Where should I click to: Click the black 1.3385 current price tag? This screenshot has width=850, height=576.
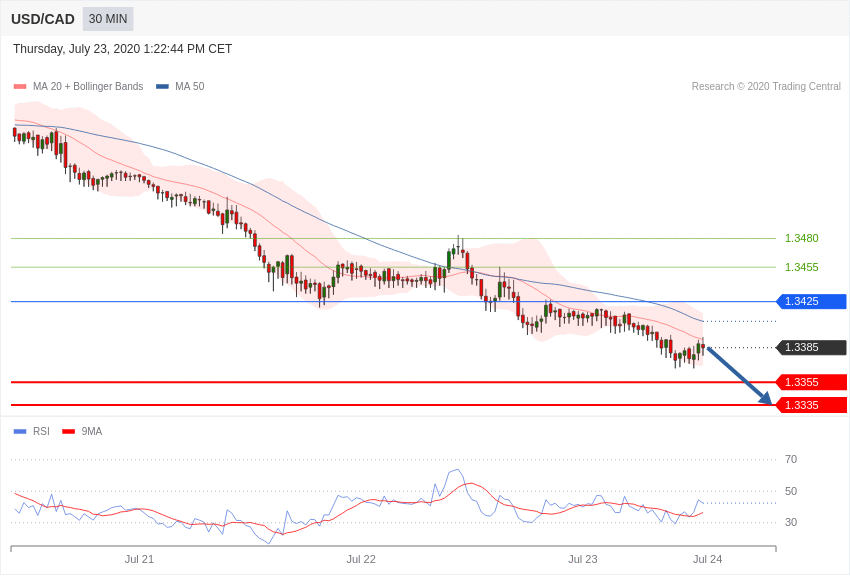click(812, 347)
